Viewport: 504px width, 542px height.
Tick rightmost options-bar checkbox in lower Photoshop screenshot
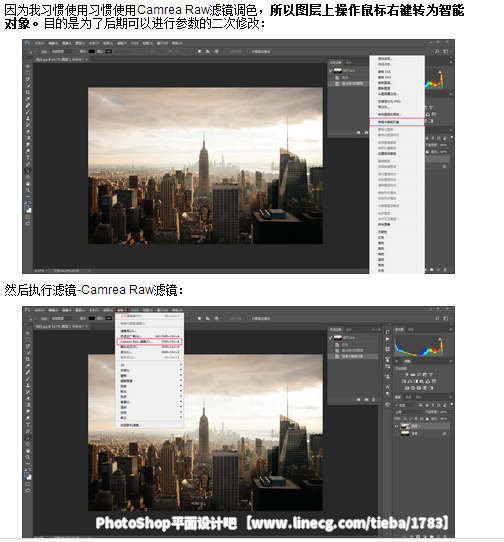tap(249, 318)
